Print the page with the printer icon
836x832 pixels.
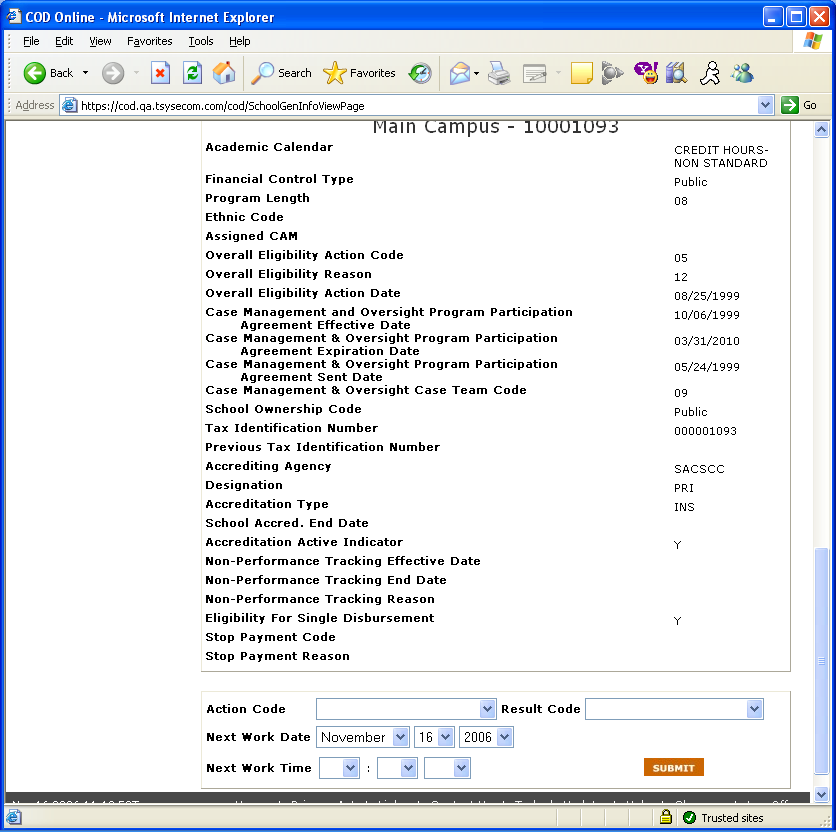pos(499,73)
